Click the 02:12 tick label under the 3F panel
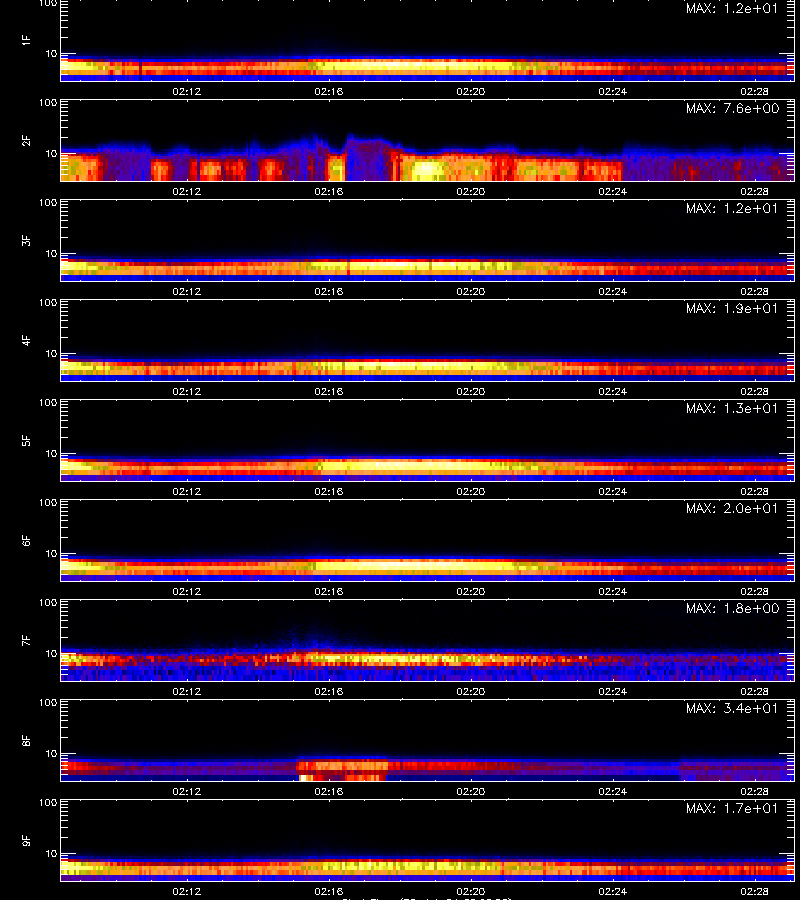This screenshot has height=900, width=800. (187, 291)
